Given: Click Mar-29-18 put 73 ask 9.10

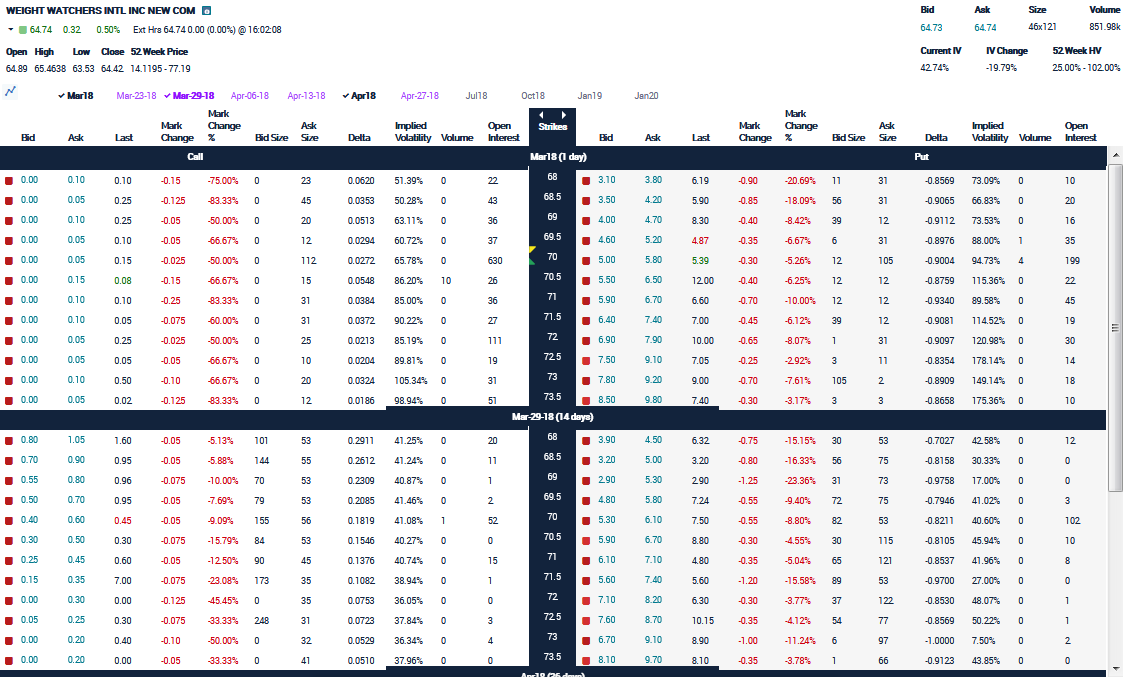Looking at the screenshot, I should click(x=652, y=640).
